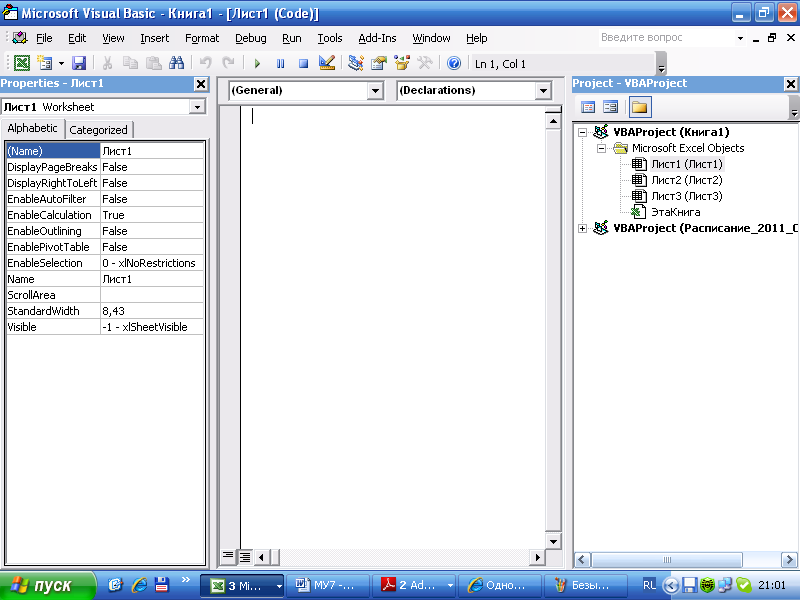Click the Redo arrow icon
800x600 pixels.
[x=228, y=63]
